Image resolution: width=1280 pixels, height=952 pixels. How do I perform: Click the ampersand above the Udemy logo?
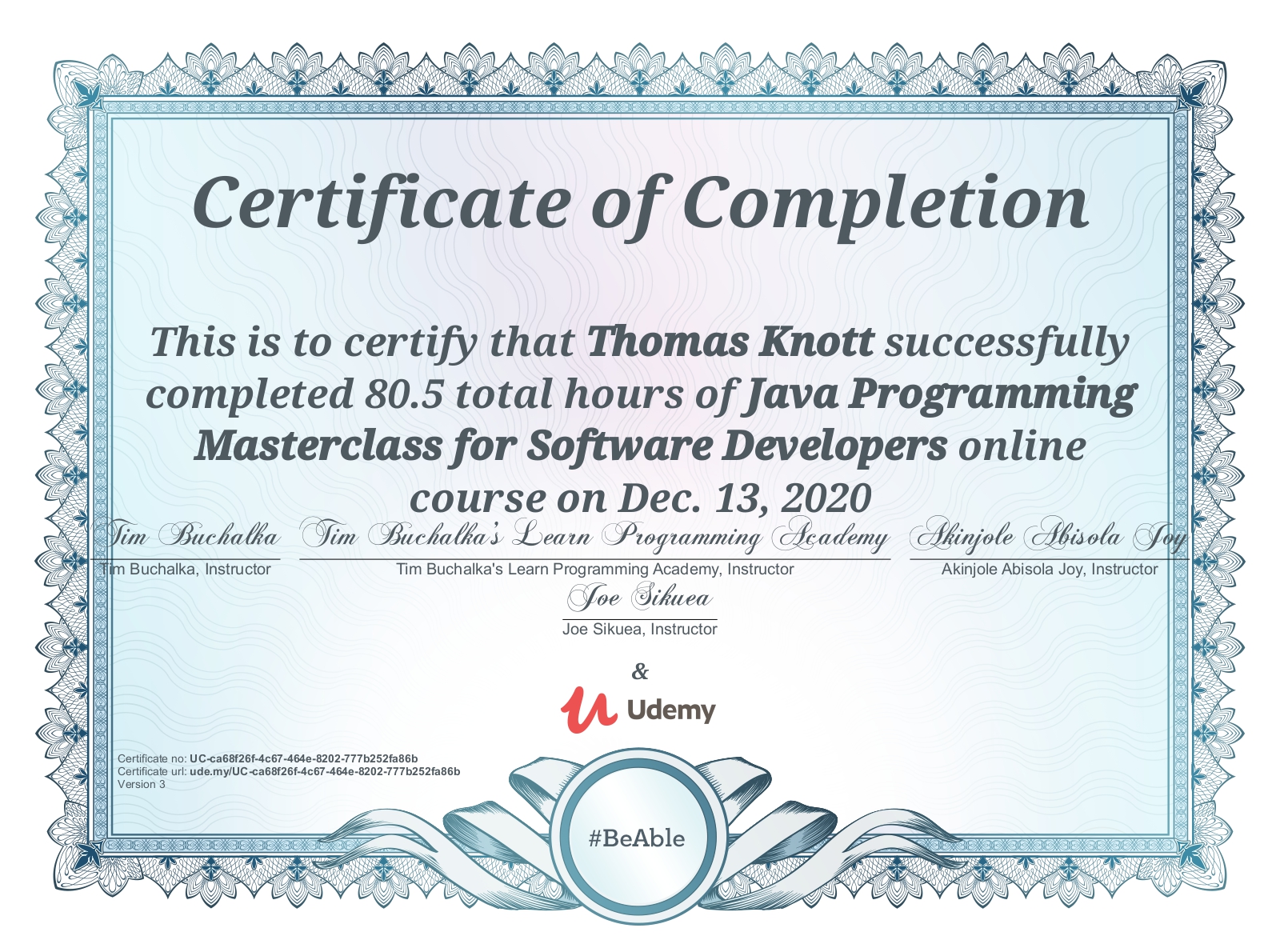coord(638,672)
